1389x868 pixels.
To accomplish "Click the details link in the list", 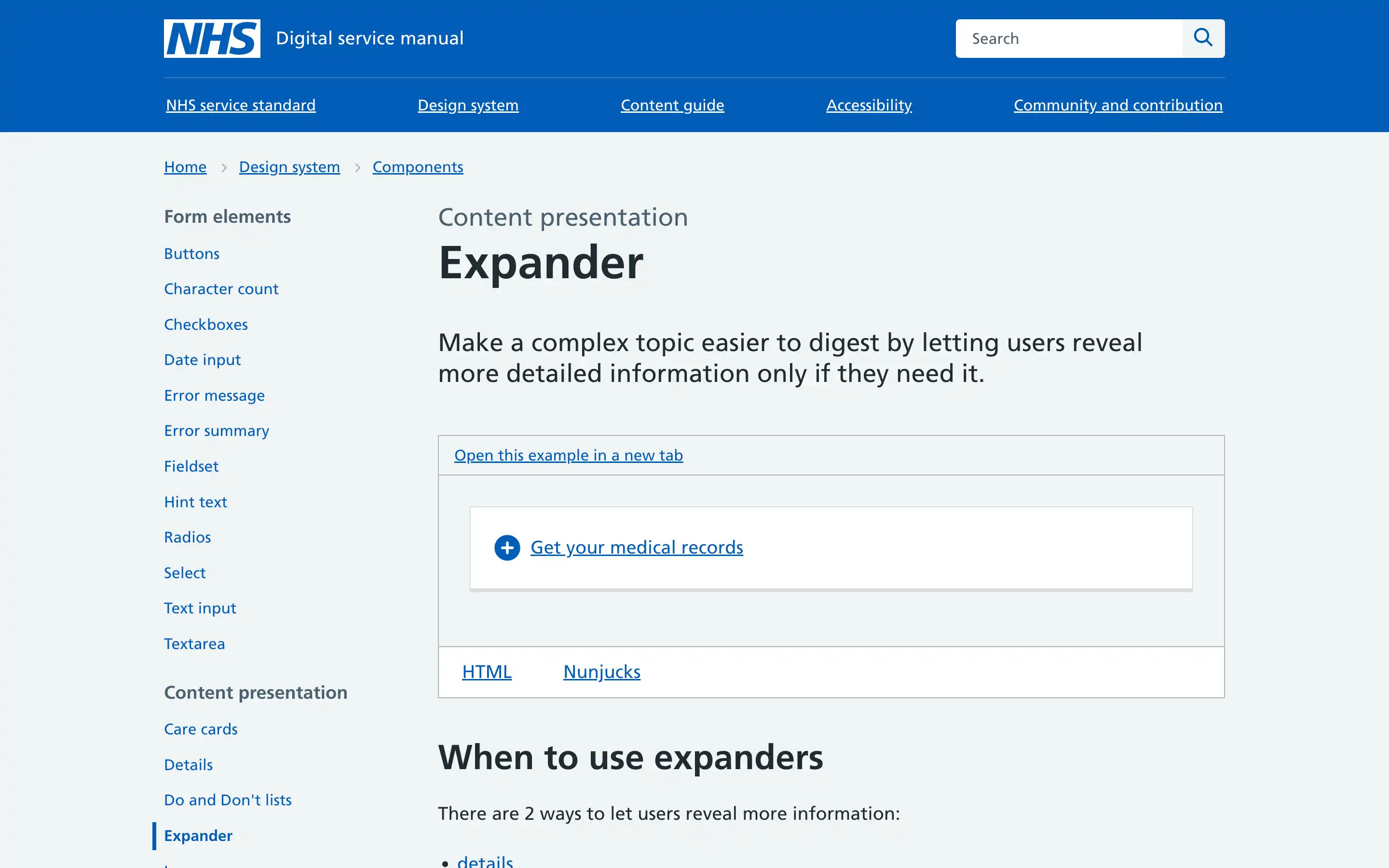I will point(485,861).
